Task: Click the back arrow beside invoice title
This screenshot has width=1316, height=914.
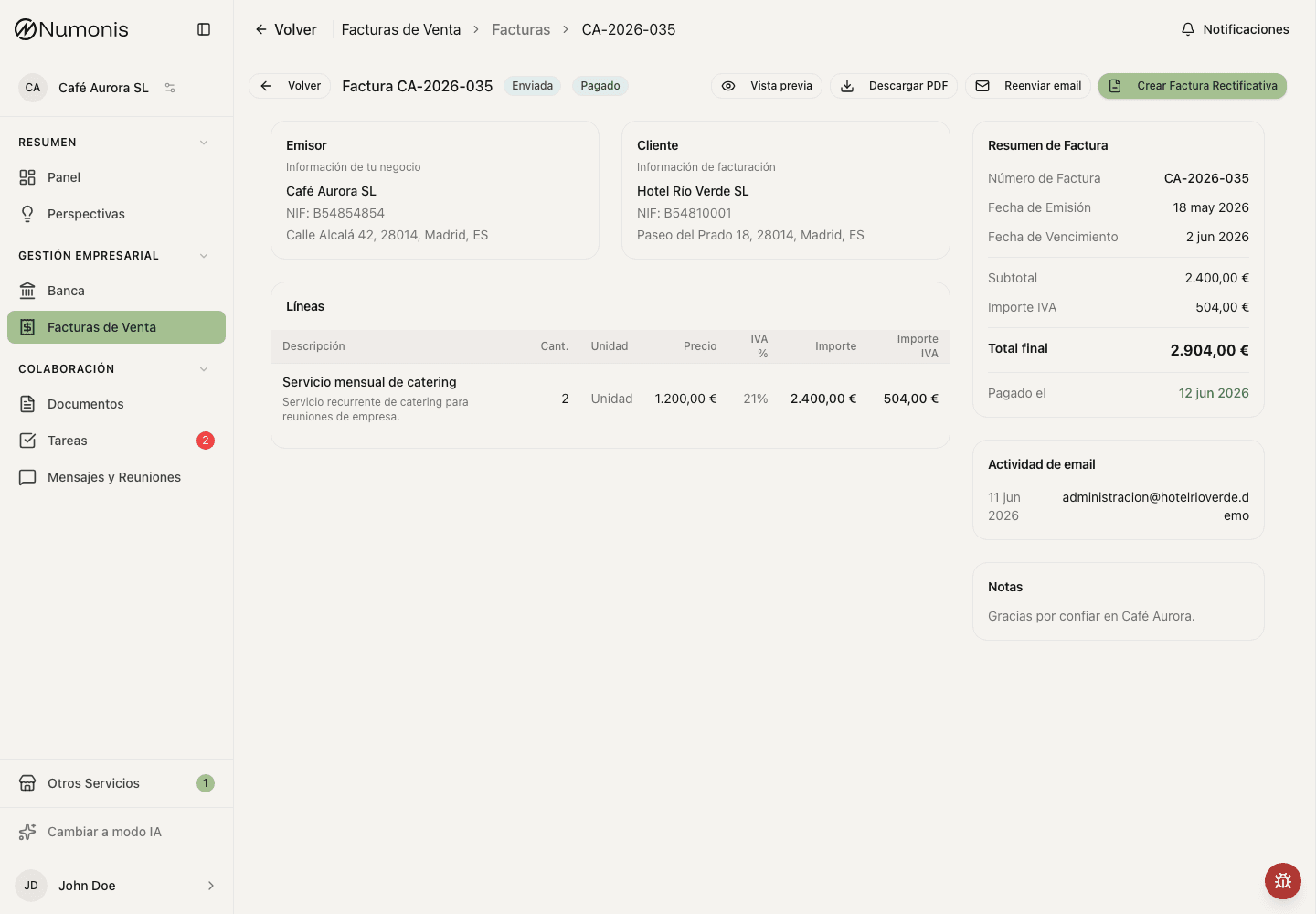Action: point(266,86)
